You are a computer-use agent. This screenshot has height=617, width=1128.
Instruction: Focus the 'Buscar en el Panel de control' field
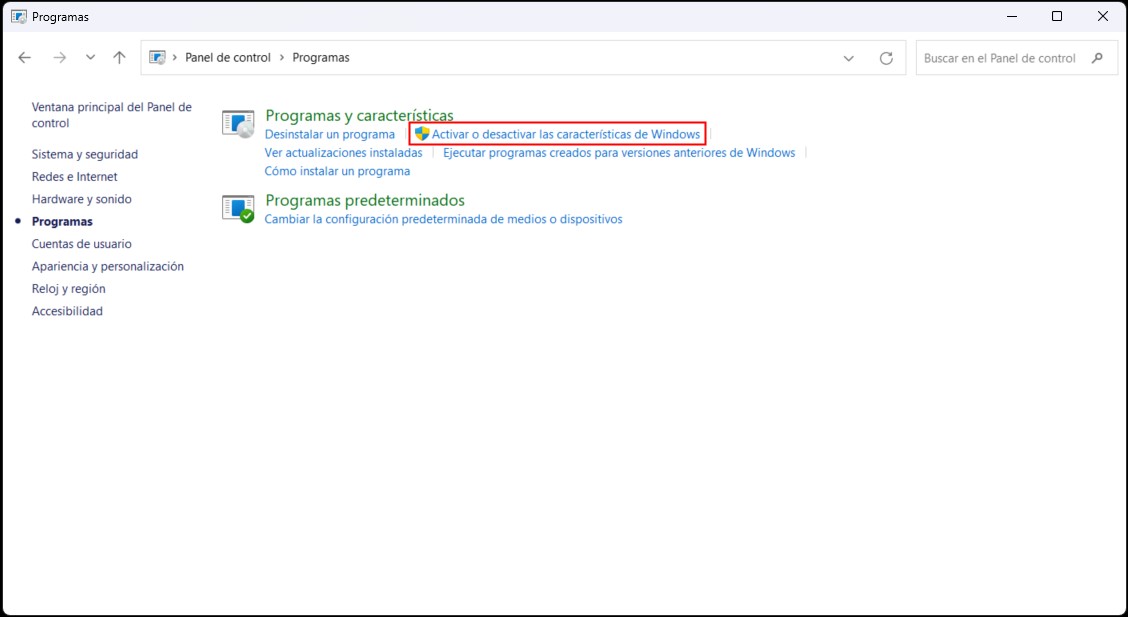(x=1016, y=58)
